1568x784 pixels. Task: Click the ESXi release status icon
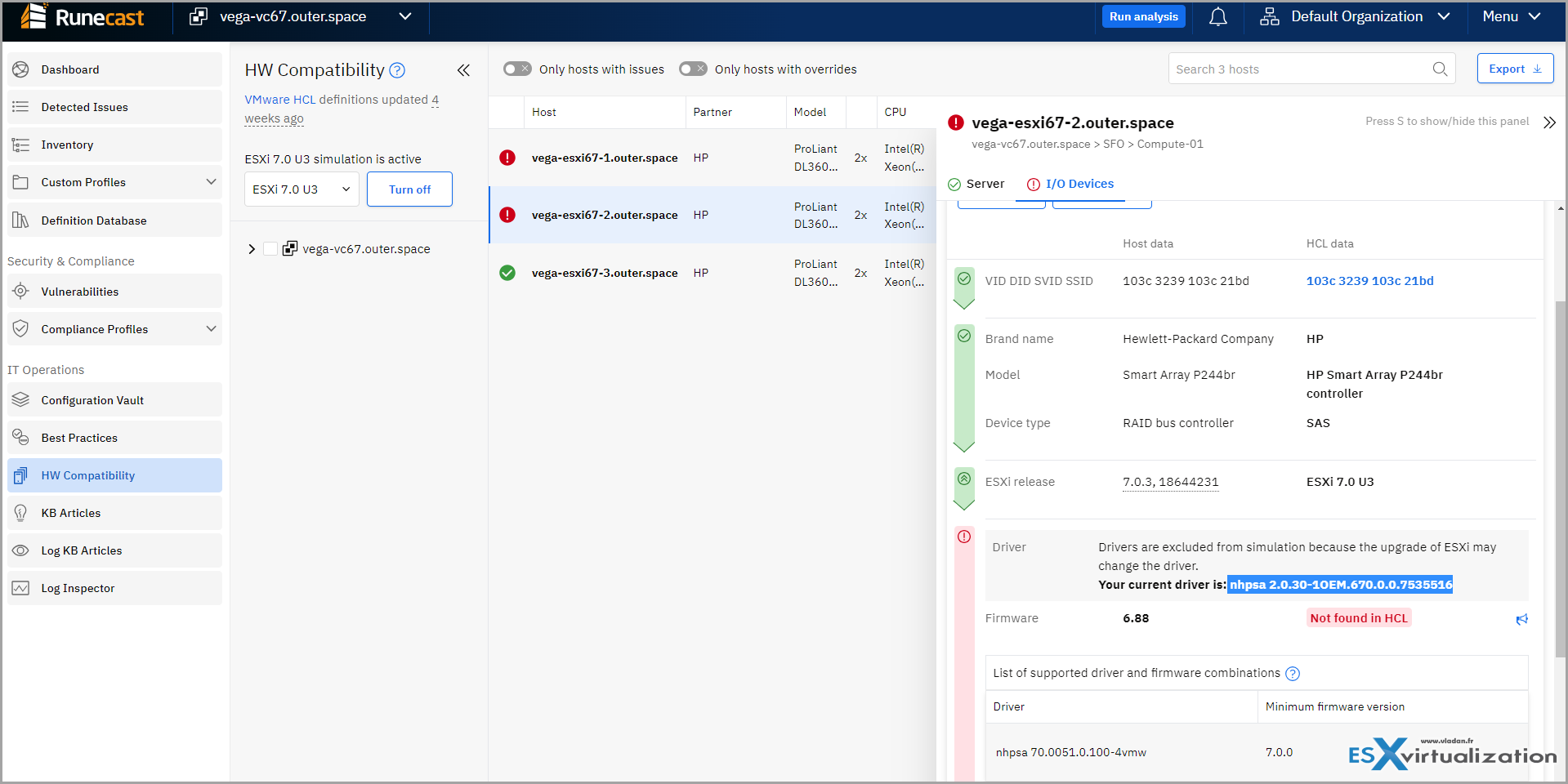(964, 479)
